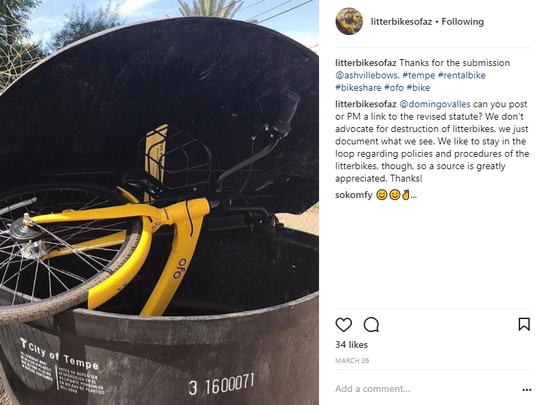Focus the Add a comment field
The width and height of the screenshot is (540, 405).
[x=426, y=389]
